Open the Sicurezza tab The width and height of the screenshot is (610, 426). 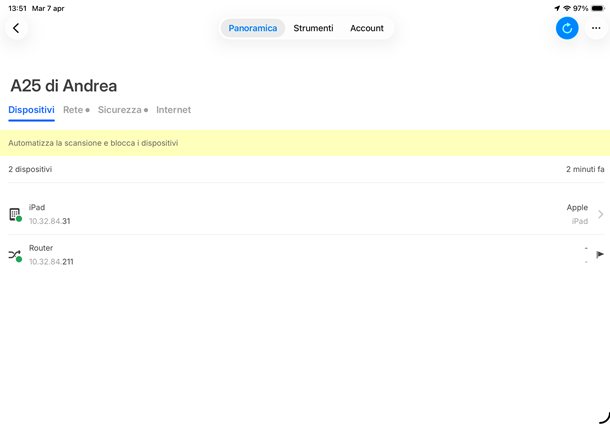pyautogui.click(x=123, y=110)
